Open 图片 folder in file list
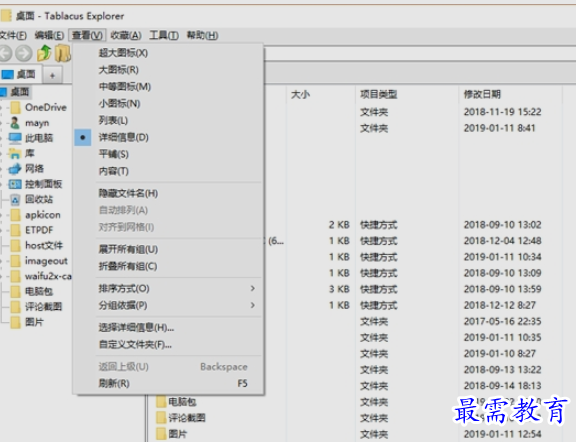 [178, 434]
